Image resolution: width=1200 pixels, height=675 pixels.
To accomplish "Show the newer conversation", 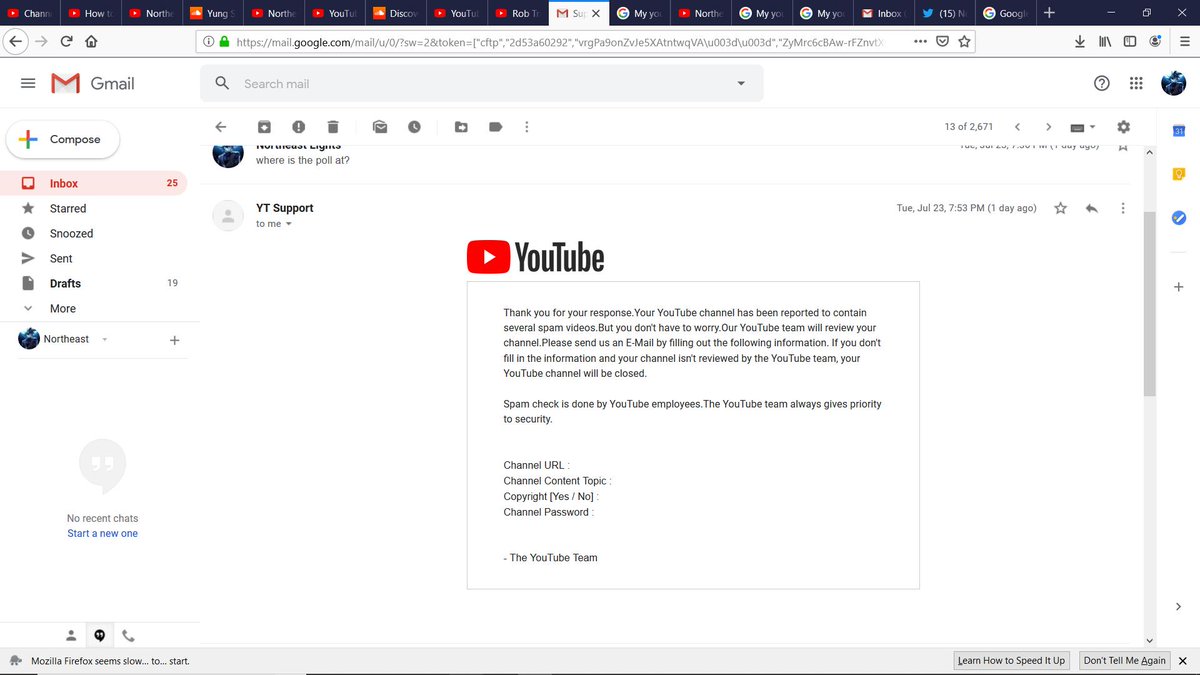I will [1017, 127].
